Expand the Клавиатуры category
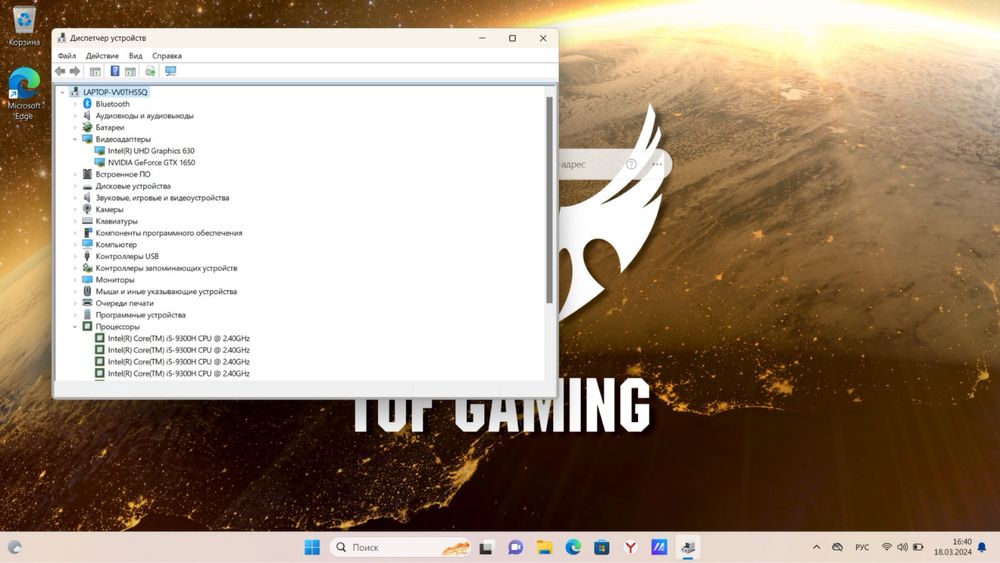This screenshot has height=563, width=1000. coord(75,221)
